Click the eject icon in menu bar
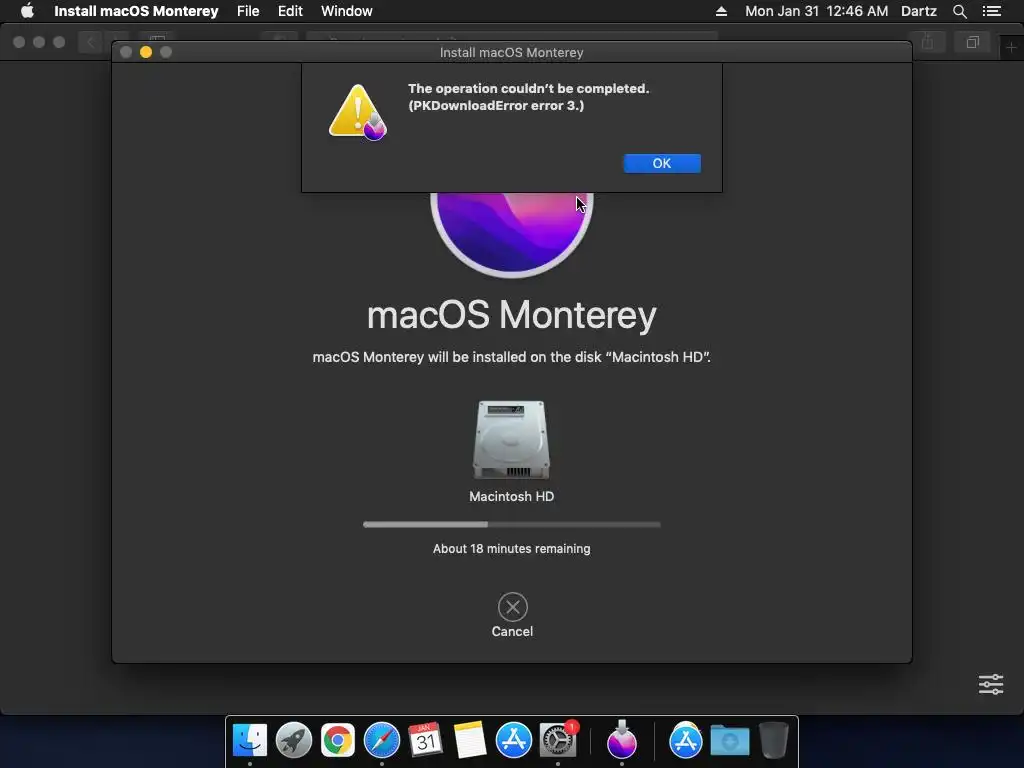The width and height of the screenshot is (1024, 768). pyautogui.click(x=721, y=11)
